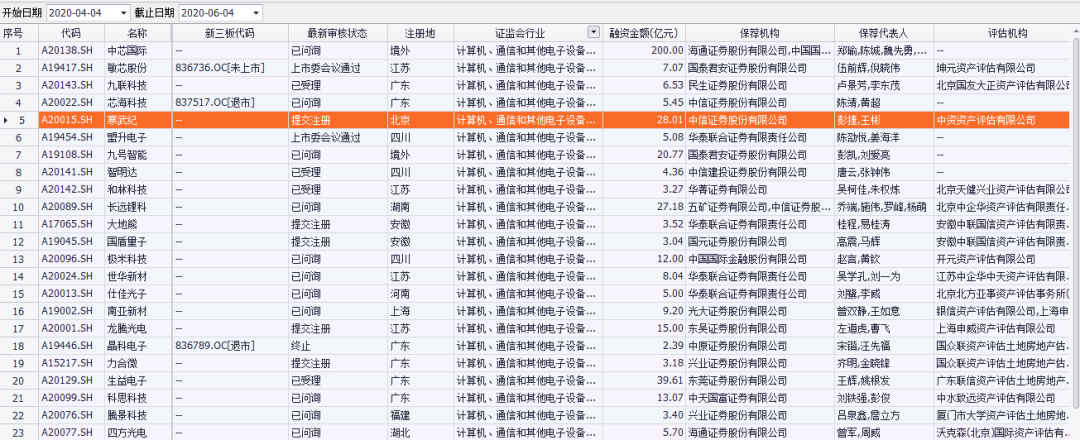Select the 世华新材 name cell

tap(138, 275)
